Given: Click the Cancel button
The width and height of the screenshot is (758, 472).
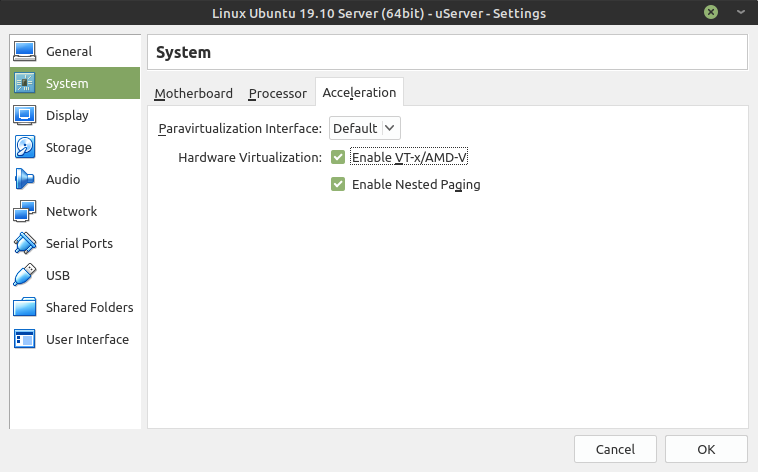Looking at the screenshot, I should [x=615, y=449].
